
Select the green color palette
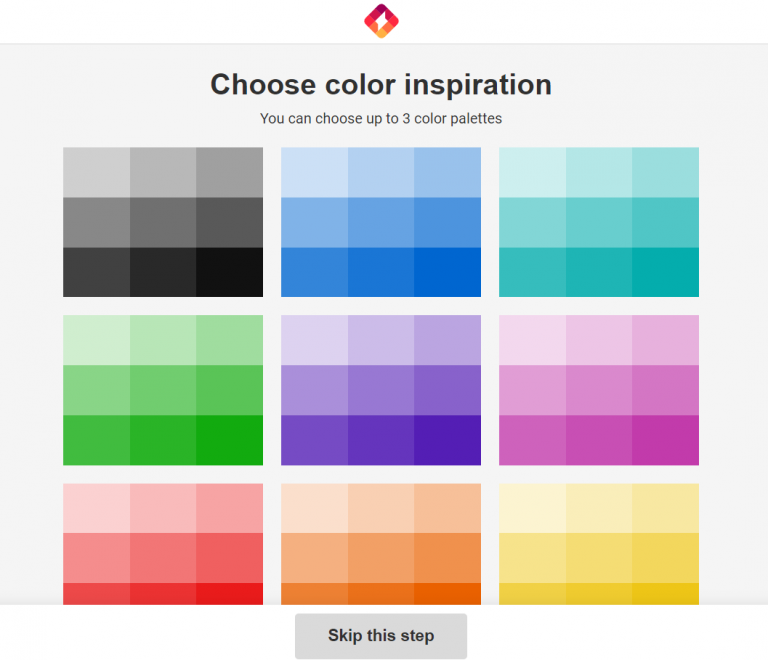(x=163, y=390)
